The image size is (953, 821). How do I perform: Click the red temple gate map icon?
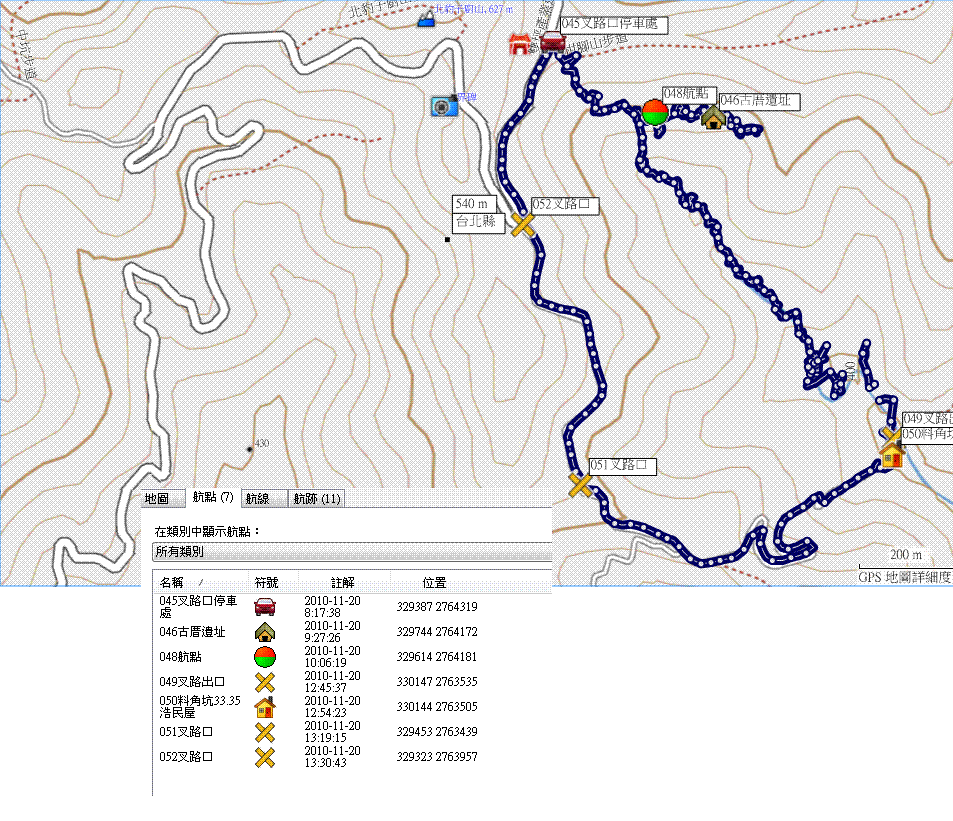519,43
